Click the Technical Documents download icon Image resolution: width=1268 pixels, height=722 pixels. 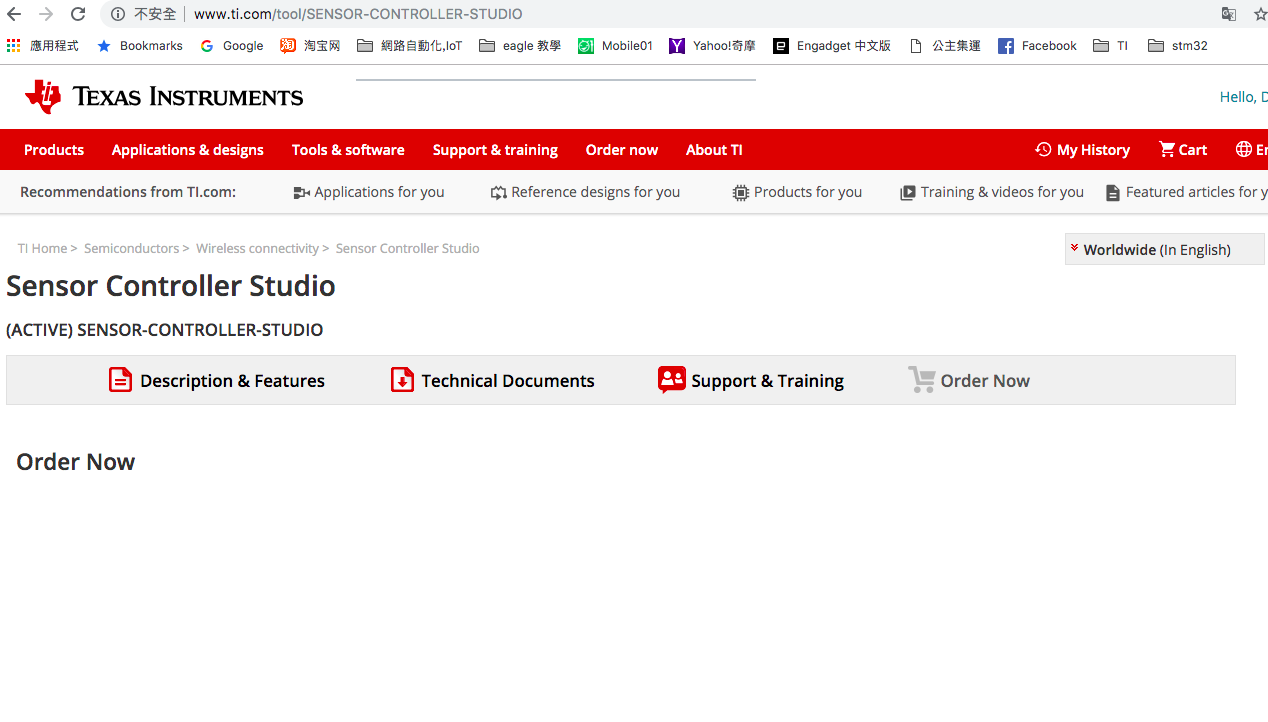(402, 380)
